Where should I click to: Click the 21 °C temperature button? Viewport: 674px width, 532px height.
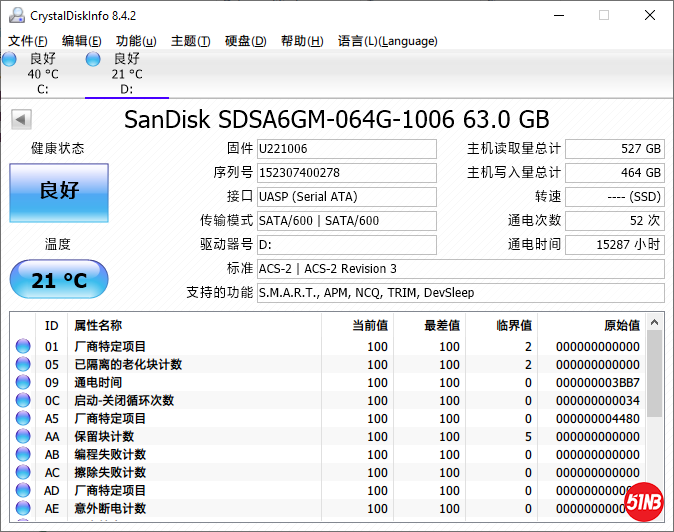point(59,280)
